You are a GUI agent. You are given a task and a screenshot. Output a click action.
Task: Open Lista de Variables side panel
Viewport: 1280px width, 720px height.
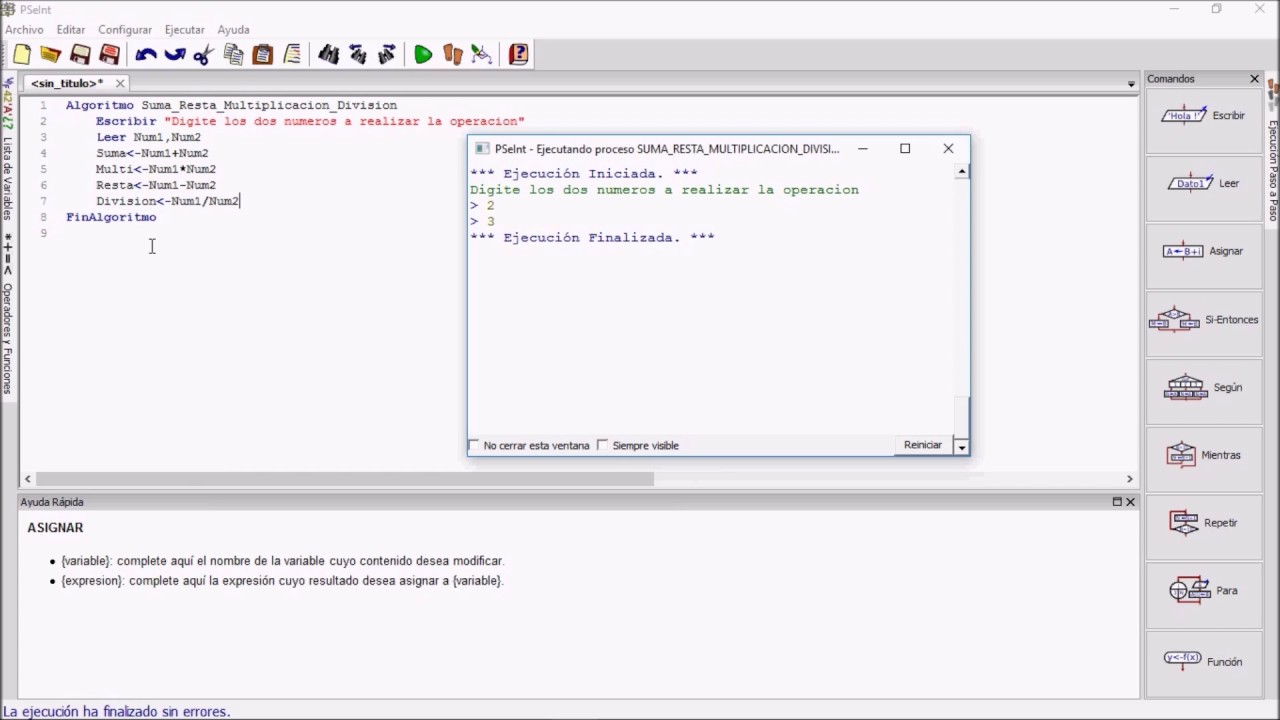8,178
